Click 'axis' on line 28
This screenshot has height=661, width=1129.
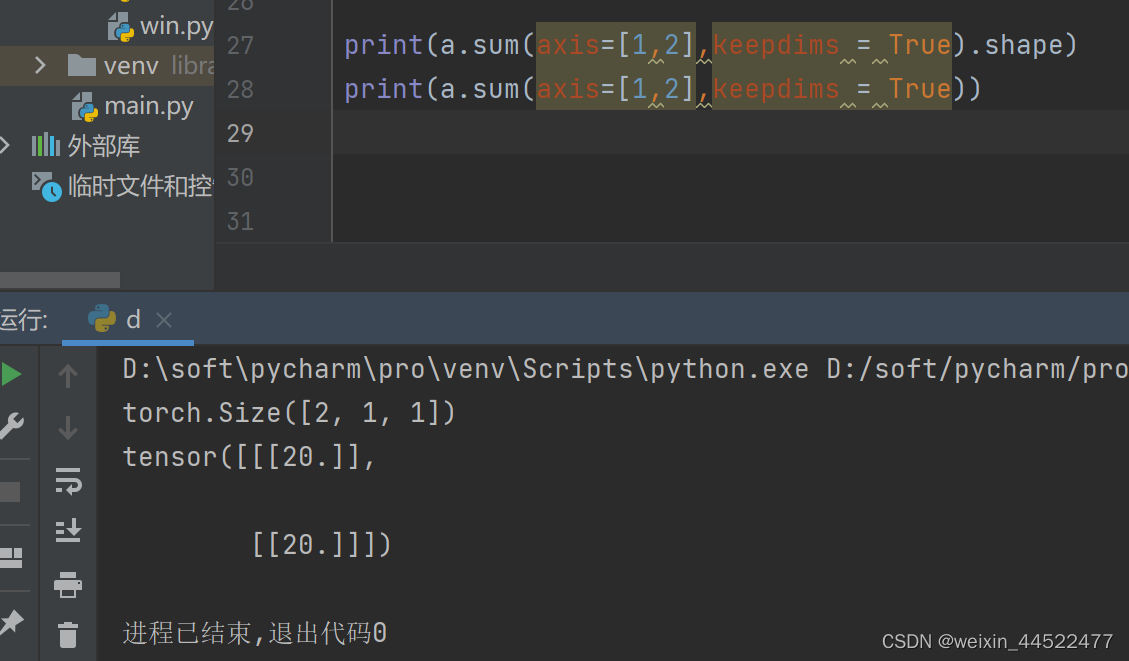click(568, 89)
